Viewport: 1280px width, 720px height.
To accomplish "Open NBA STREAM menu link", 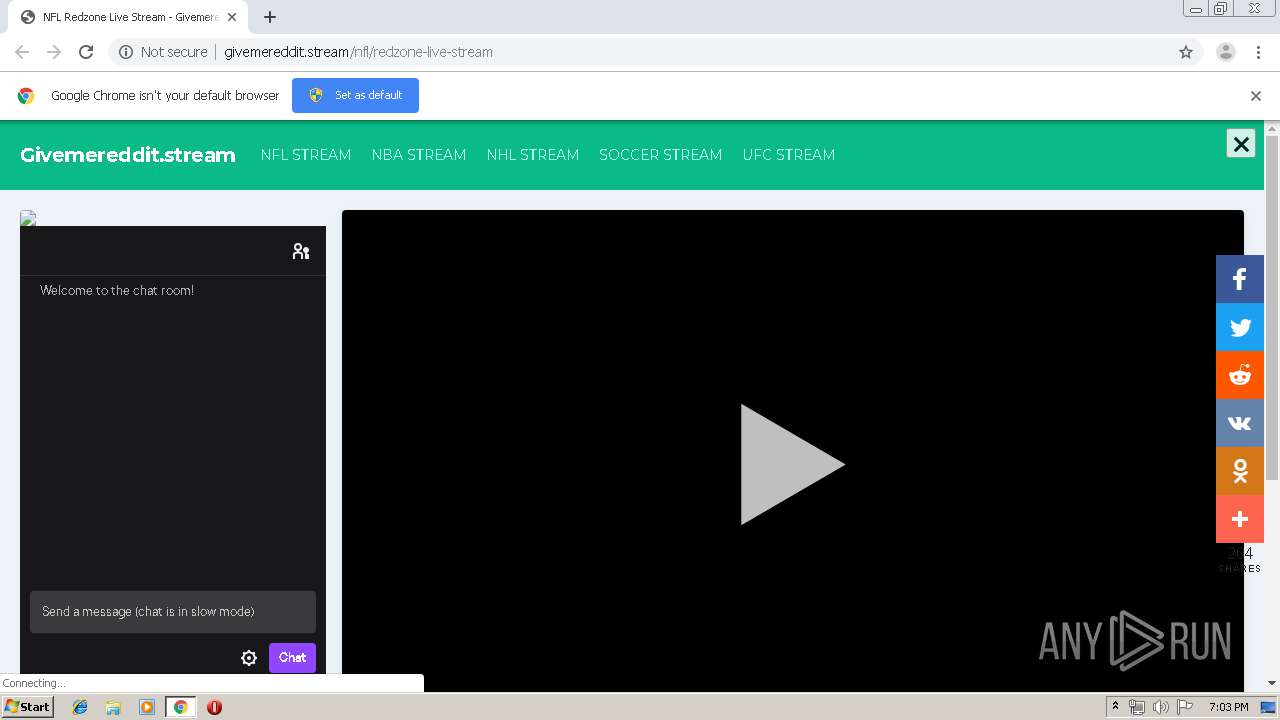I will (419, 155).
